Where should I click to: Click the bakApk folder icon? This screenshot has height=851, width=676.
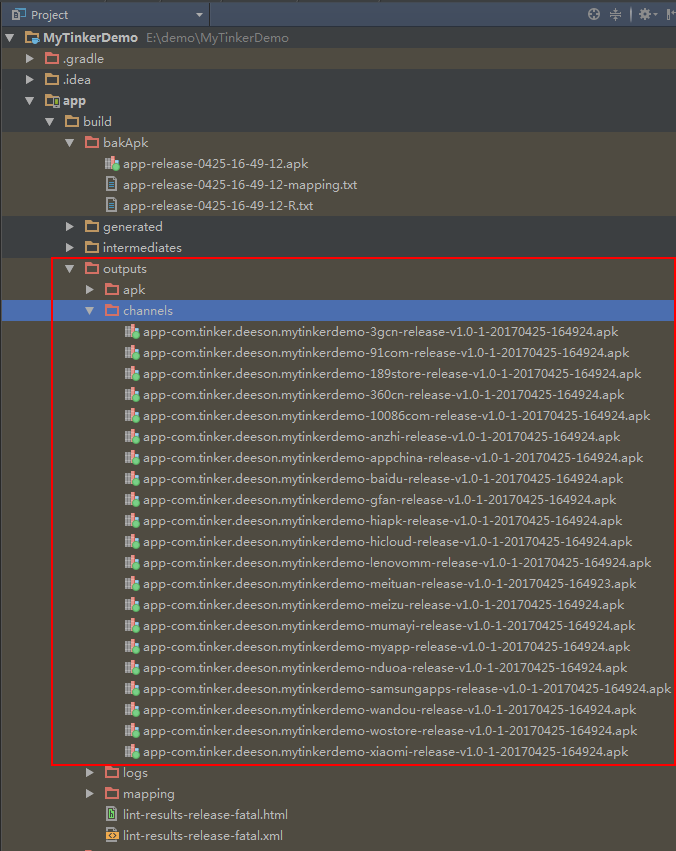pyautogui.click(x=92, y=143)
